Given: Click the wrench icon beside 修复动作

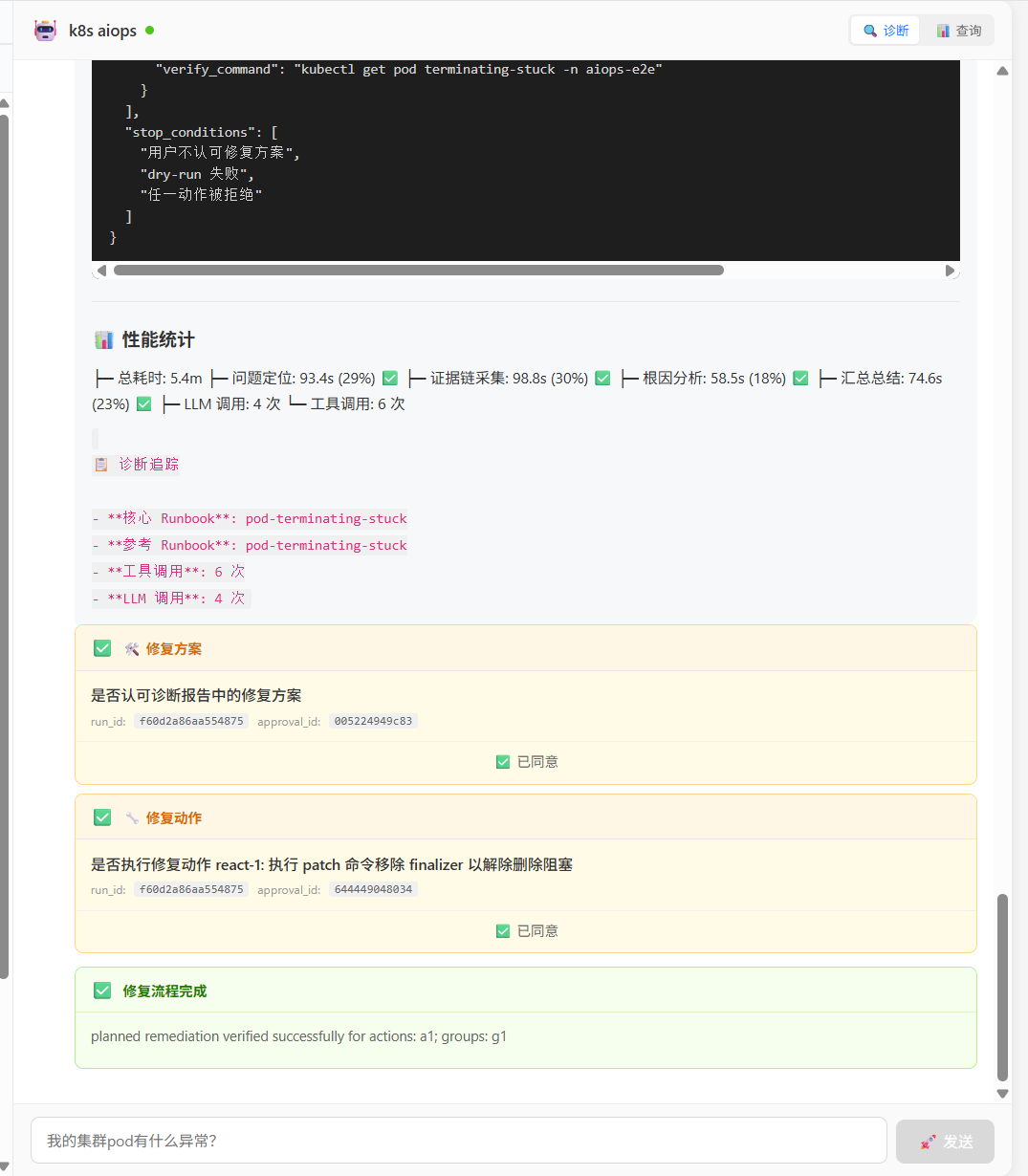Looking at the screenshot, I should 132,818.
